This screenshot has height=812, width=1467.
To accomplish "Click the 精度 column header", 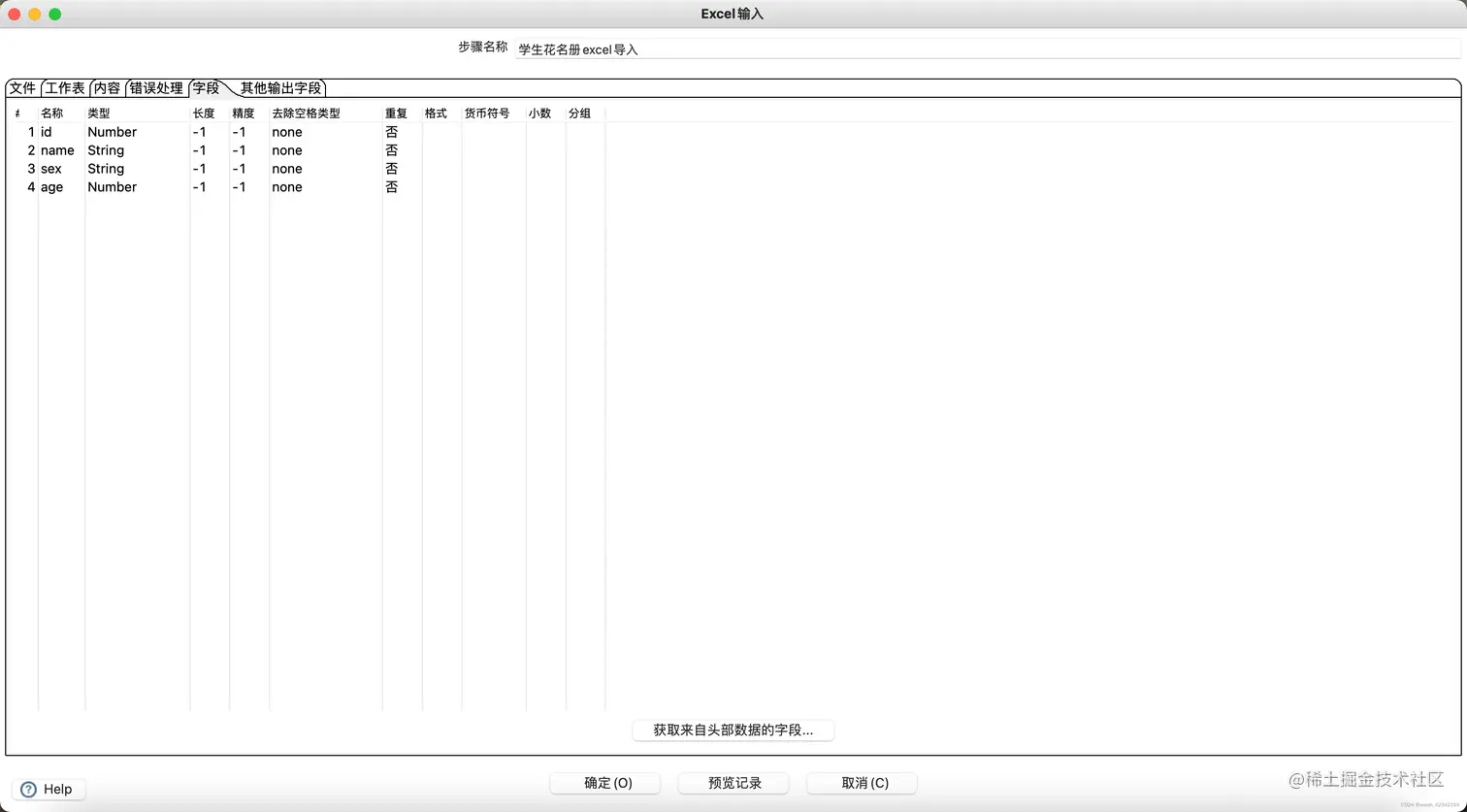I will coord(249,114).
